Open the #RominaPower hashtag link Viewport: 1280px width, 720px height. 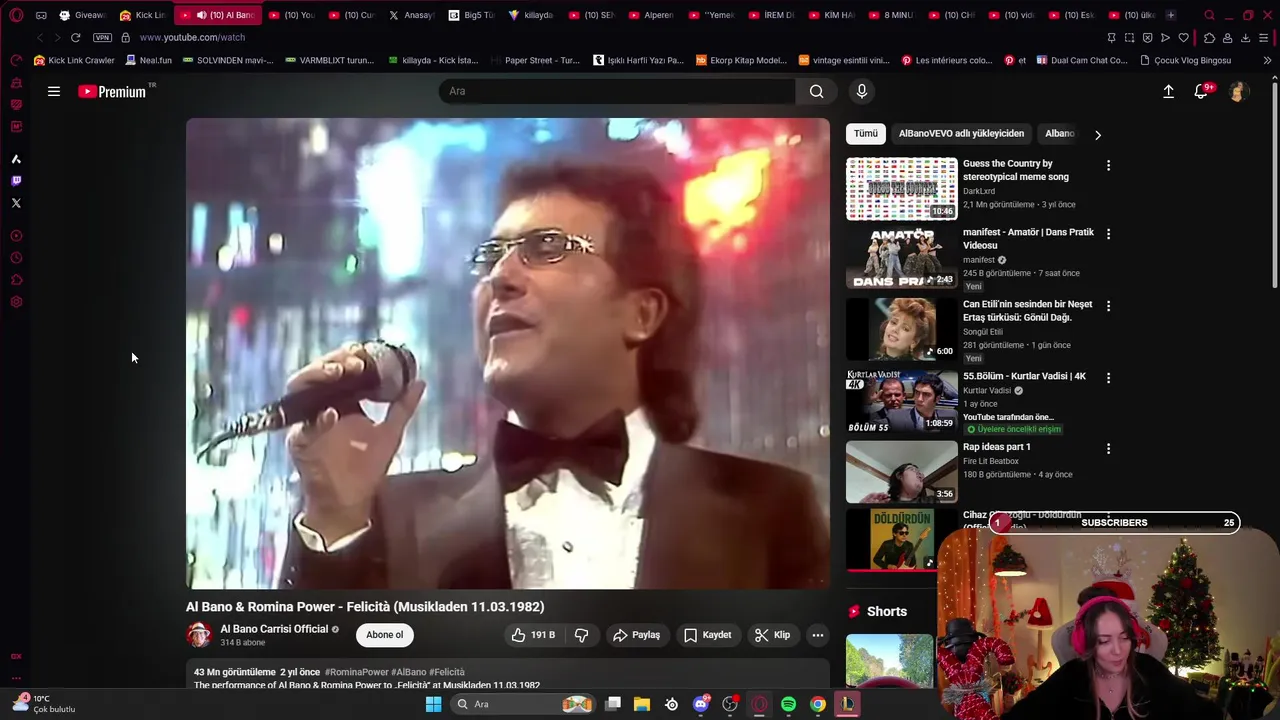coord(356,672)
